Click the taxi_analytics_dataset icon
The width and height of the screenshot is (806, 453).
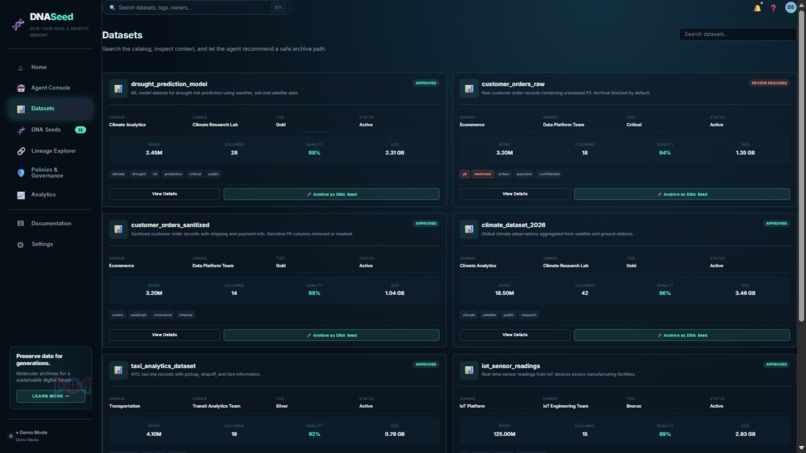coord(118,370)
